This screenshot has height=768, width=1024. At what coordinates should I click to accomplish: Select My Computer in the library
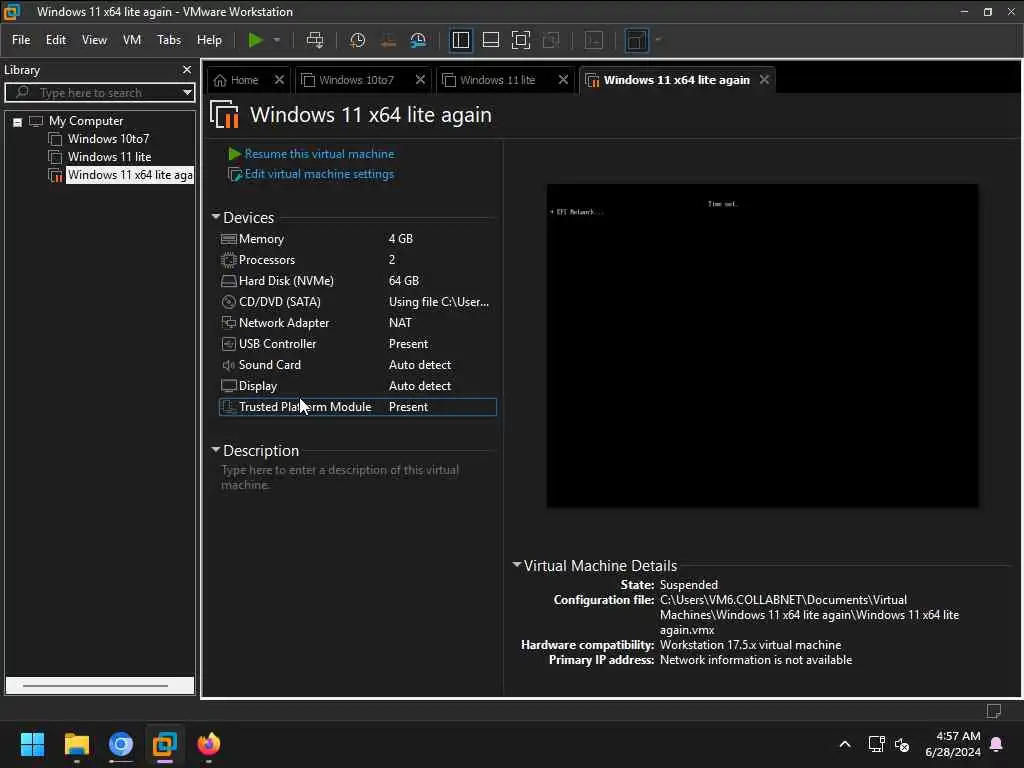(x=86, y=121)
